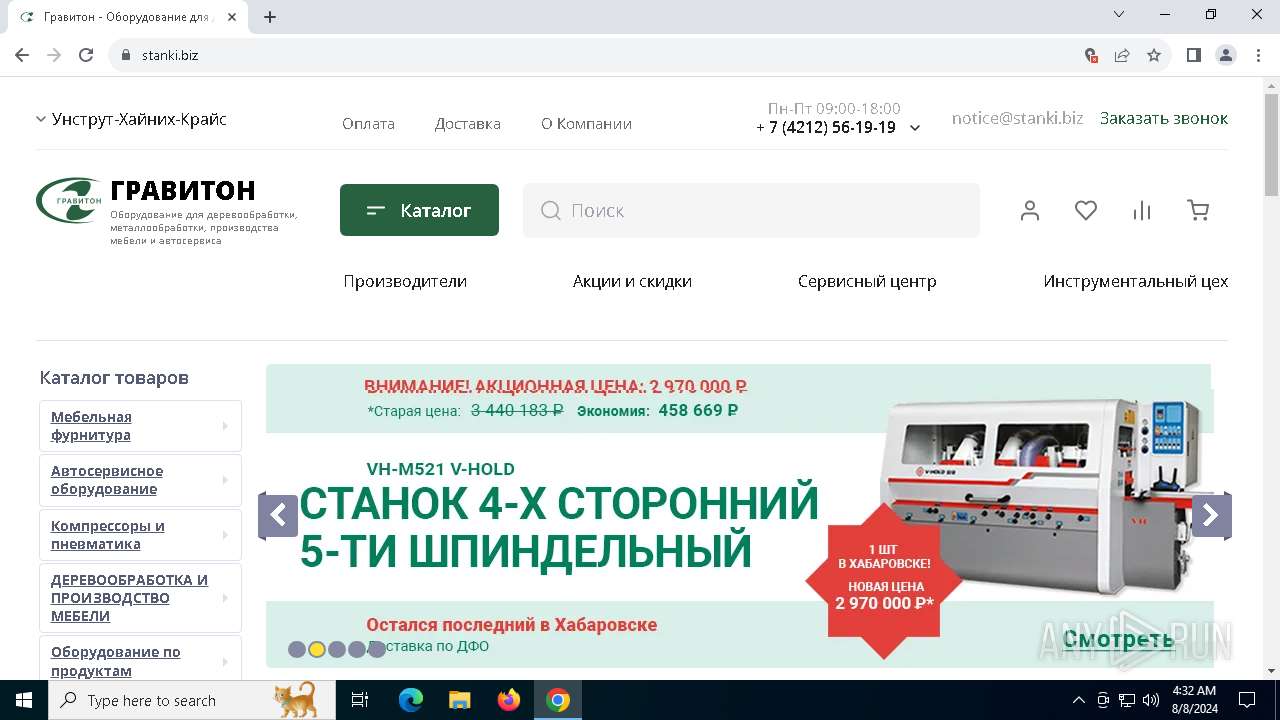Open the product comparison bars icon

[x=1142, y=210]
